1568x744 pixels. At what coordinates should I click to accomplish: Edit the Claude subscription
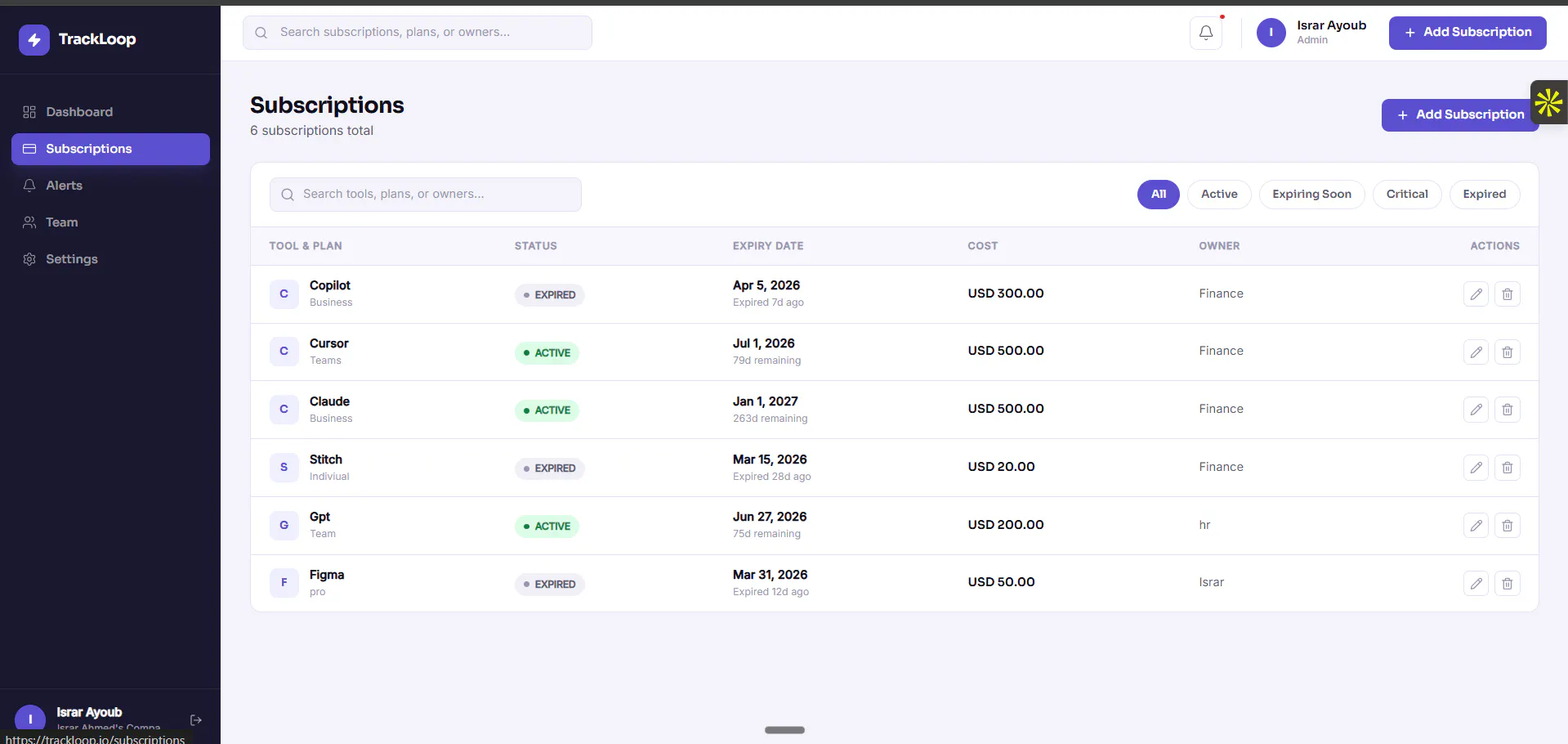point(1476,410)
